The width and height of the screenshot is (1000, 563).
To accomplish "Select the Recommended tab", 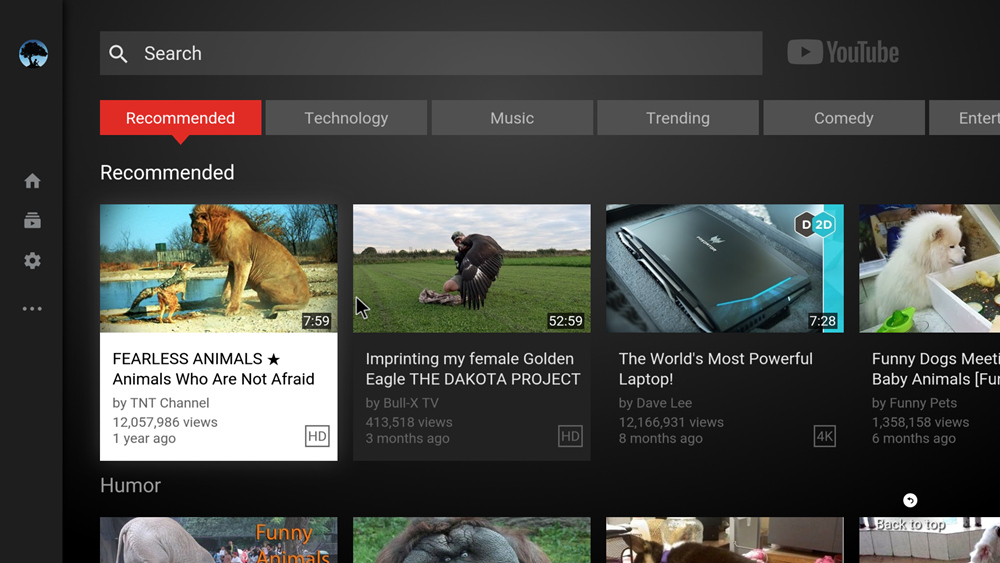I will (x=180, y=118).
